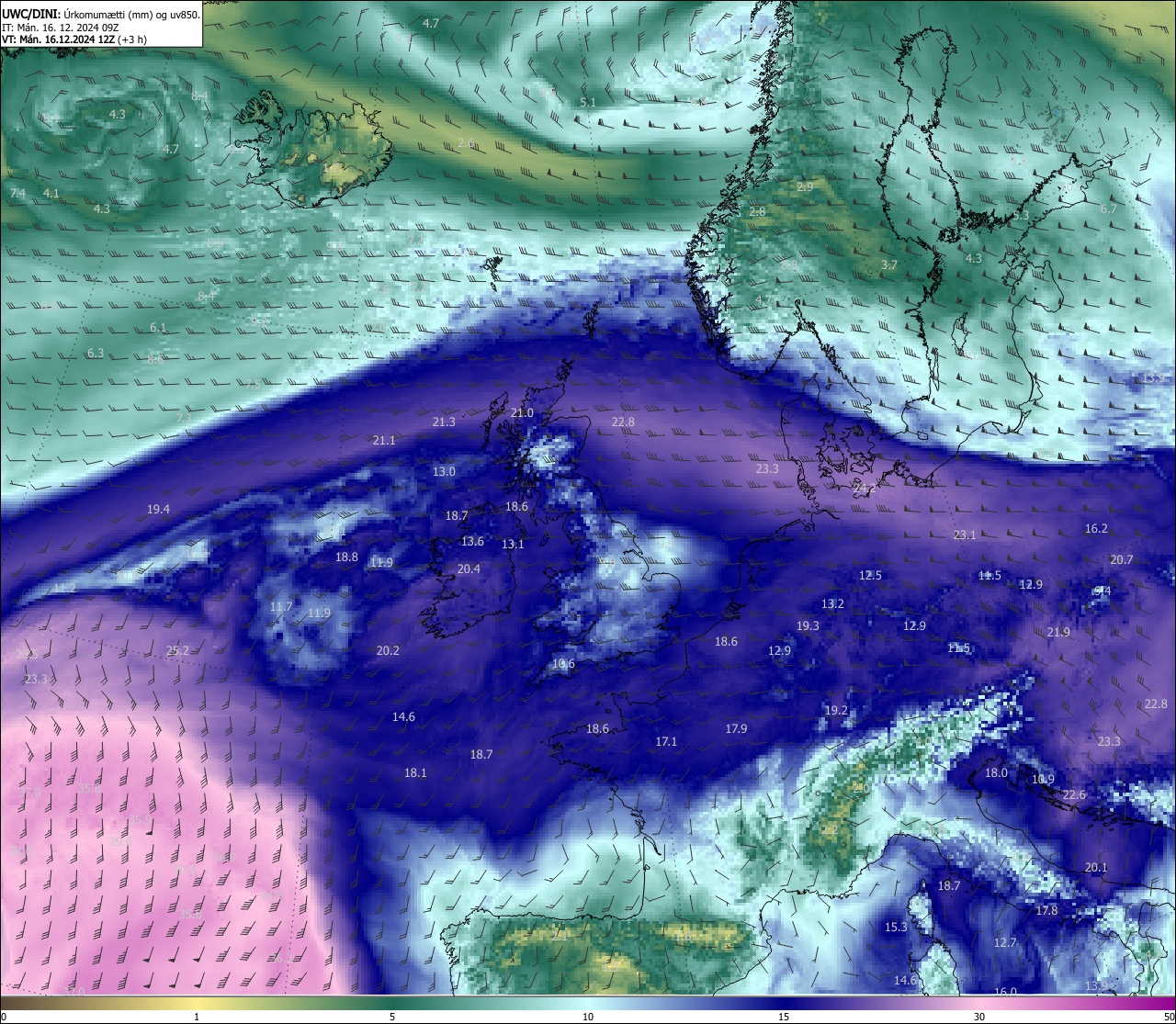
Task: Click the UWC/DINI map title text
Action: coord(100,13)
